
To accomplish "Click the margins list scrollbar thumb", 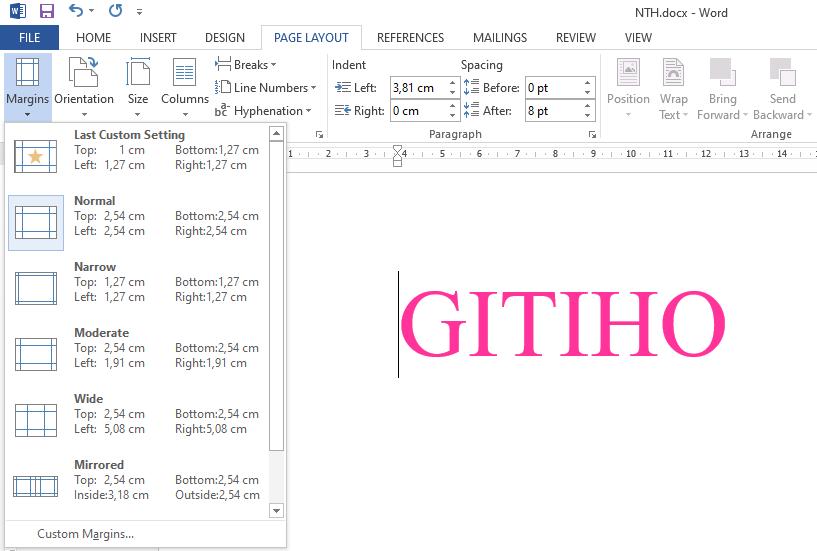I will pos(277,296).
